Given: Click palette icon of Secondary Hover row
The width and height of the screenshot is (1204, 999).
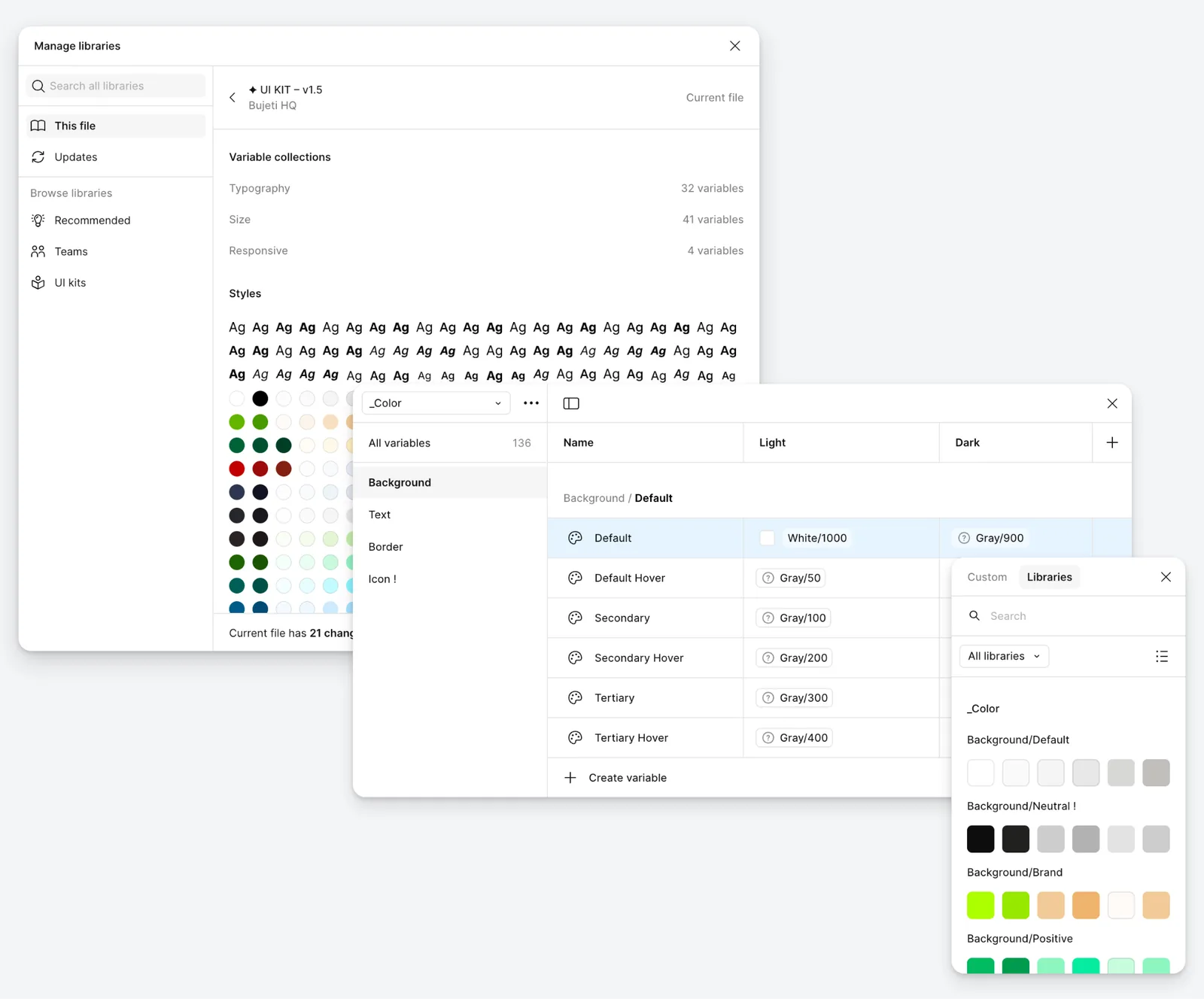Looking at the screenshot, I should coord(575,657).
